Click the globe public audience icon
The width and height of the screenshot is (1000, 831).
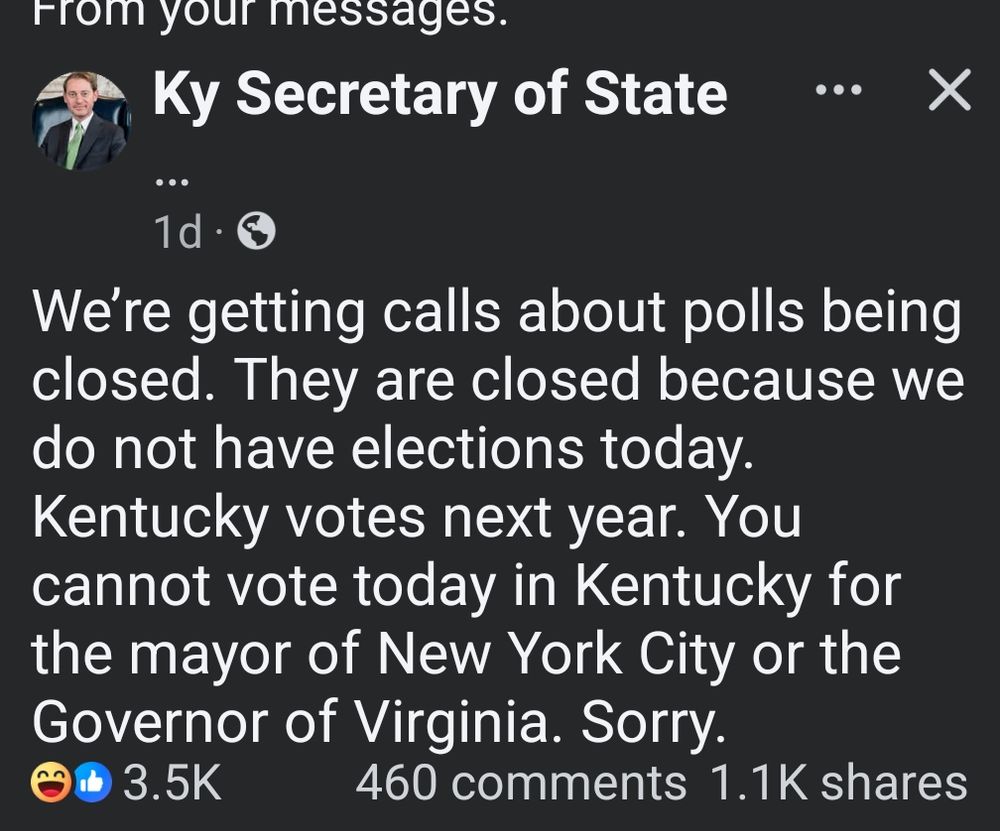256,233
